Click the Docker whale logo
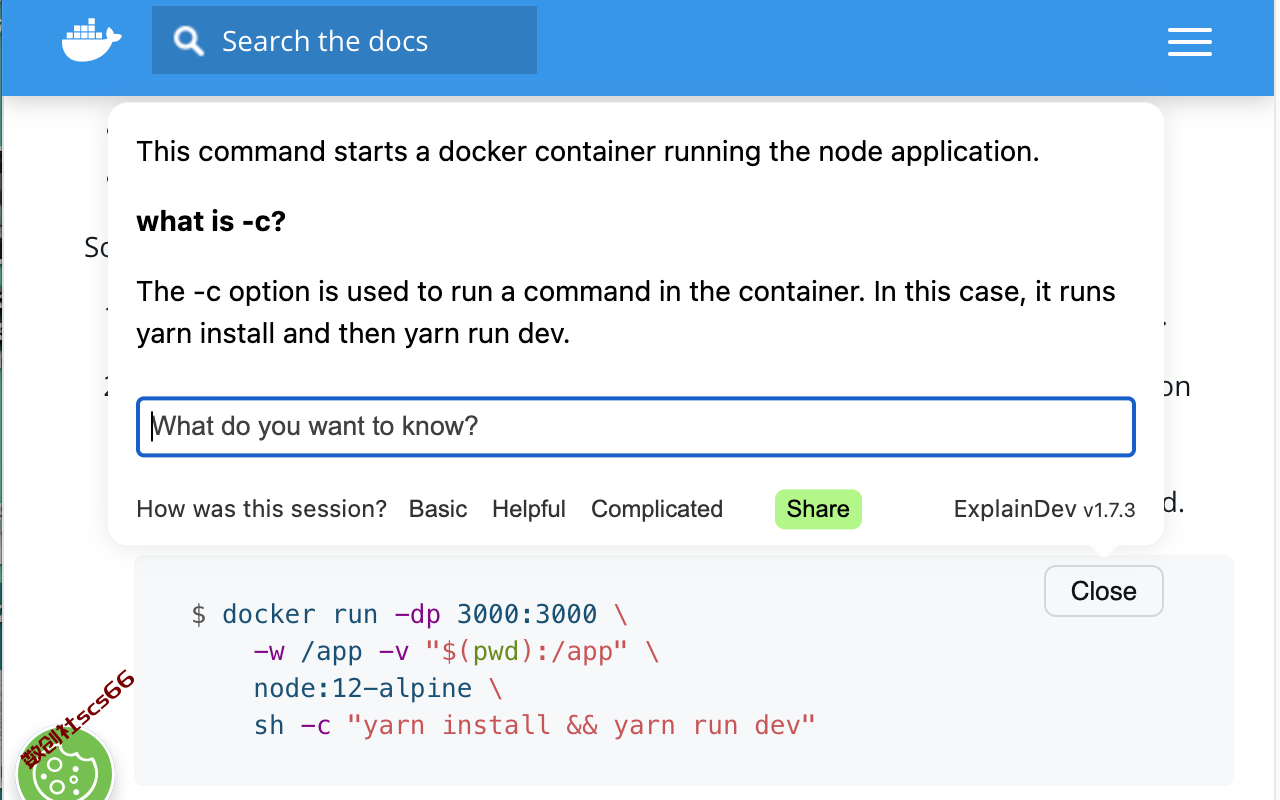Viewport: 1280px width, 800px height. 92,40
